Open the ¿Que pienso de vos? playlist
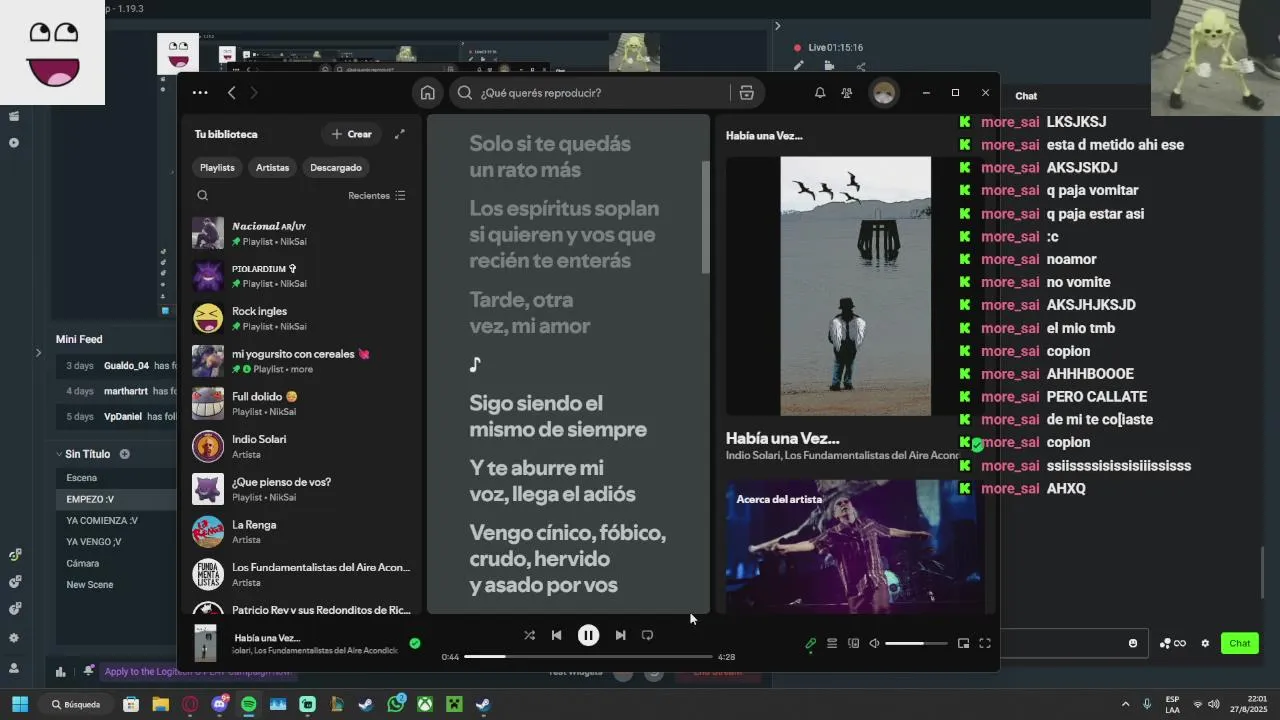Viewport: 1280px width, 720px height. tap(301, 489)
